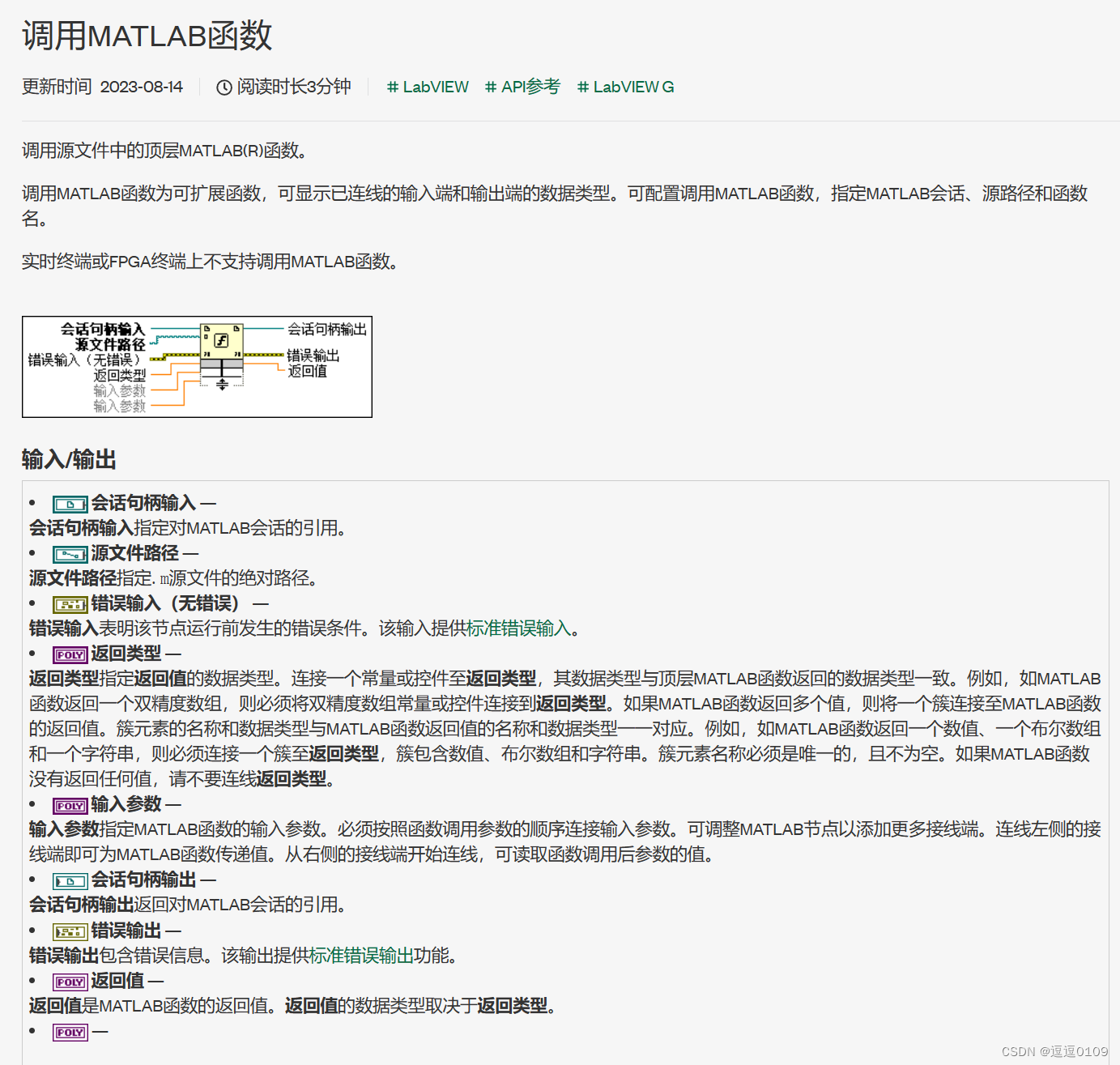The image size is (1120, 1065).
Task: Open the LabVIEW tag
Action: [428, 87]
